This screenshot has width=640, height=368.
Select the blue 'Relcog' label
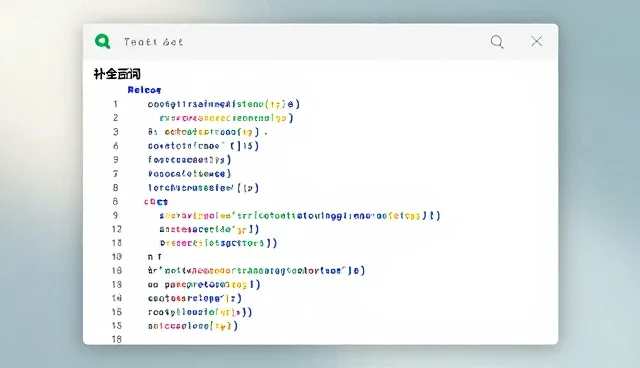click(x=144, y=90)
